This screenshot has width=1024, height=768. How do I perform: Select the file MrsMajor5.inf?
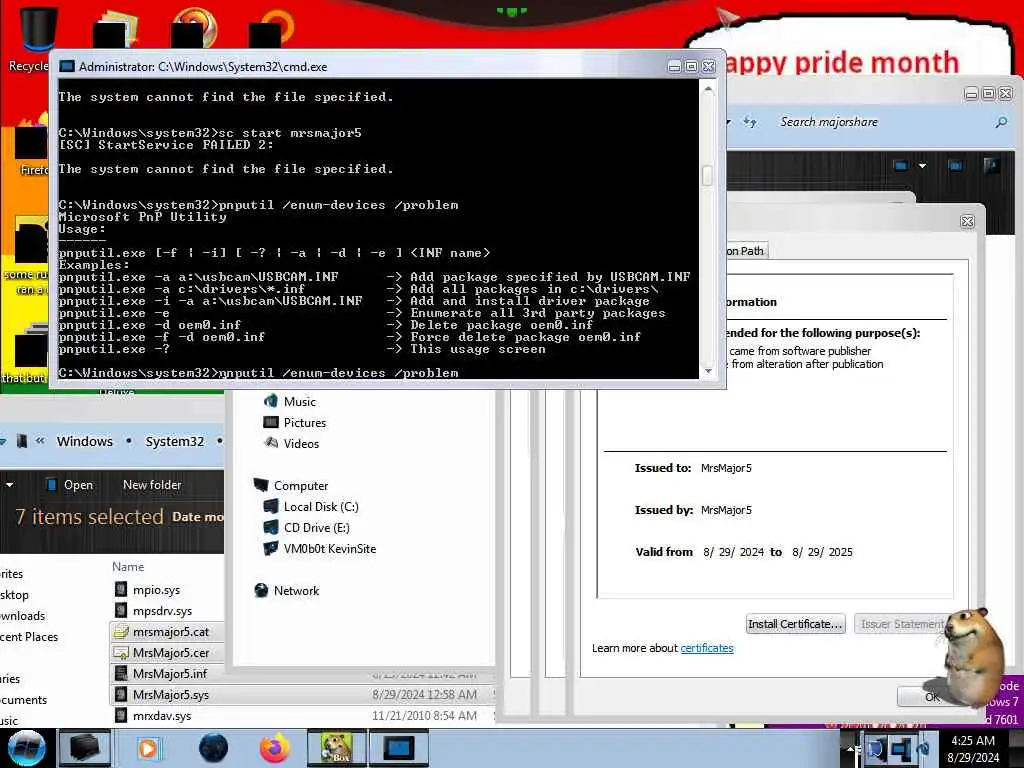pos(168,673)
